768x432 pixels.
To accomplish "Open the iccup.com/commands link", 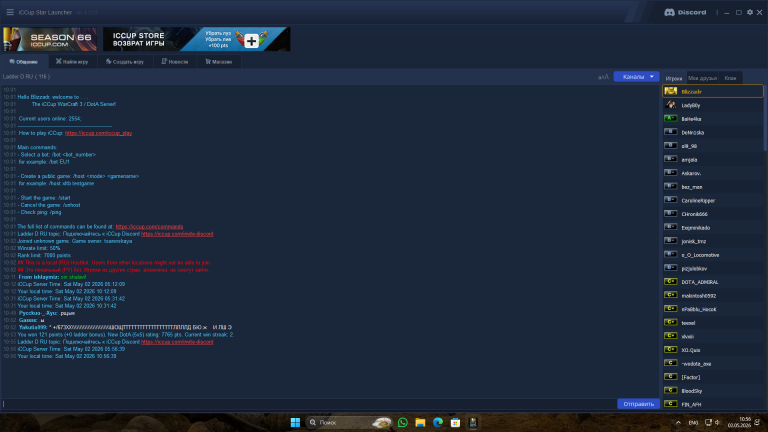I will [x=149, y=227].
